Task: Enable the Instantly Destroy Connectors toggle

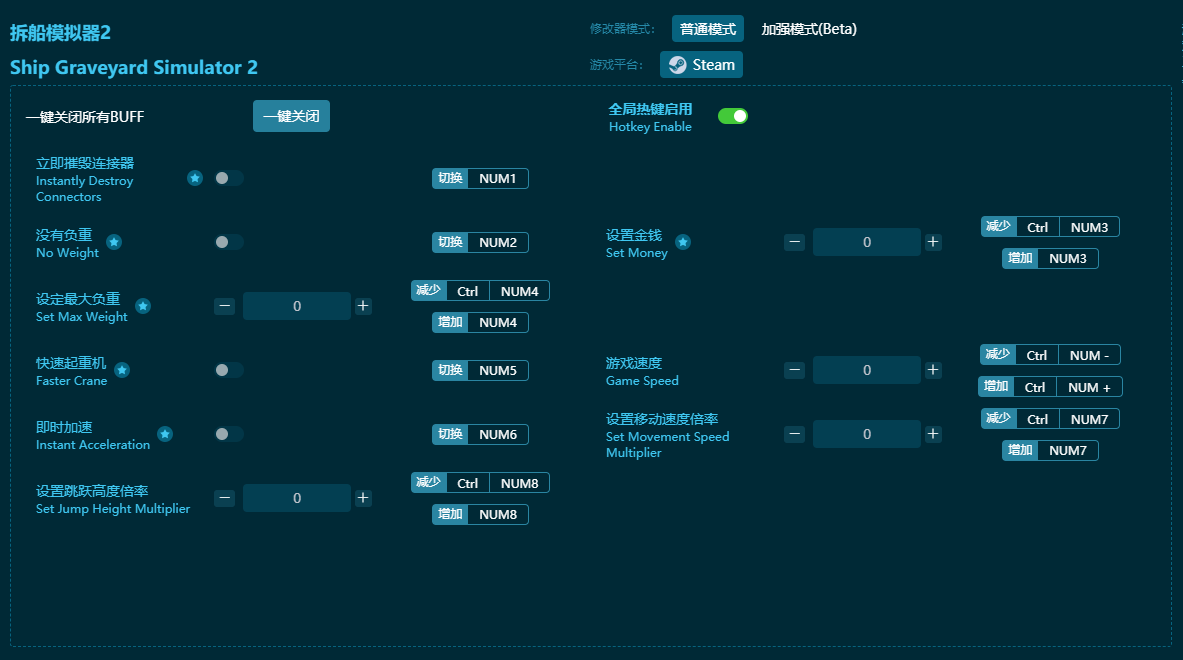Action: [x=228, y=177]
